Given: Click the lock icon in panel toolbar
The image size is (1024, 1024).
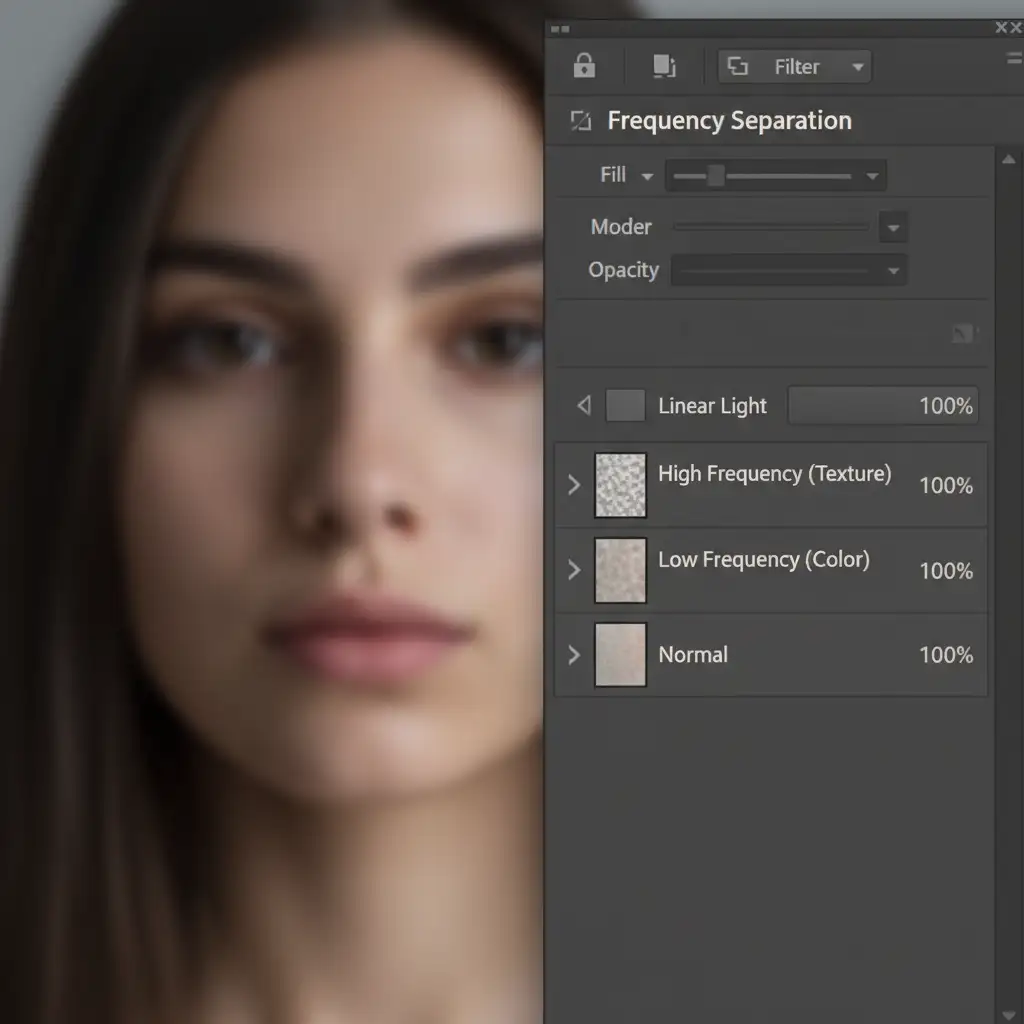Looking at the screenshot, I should click(584, 66).
